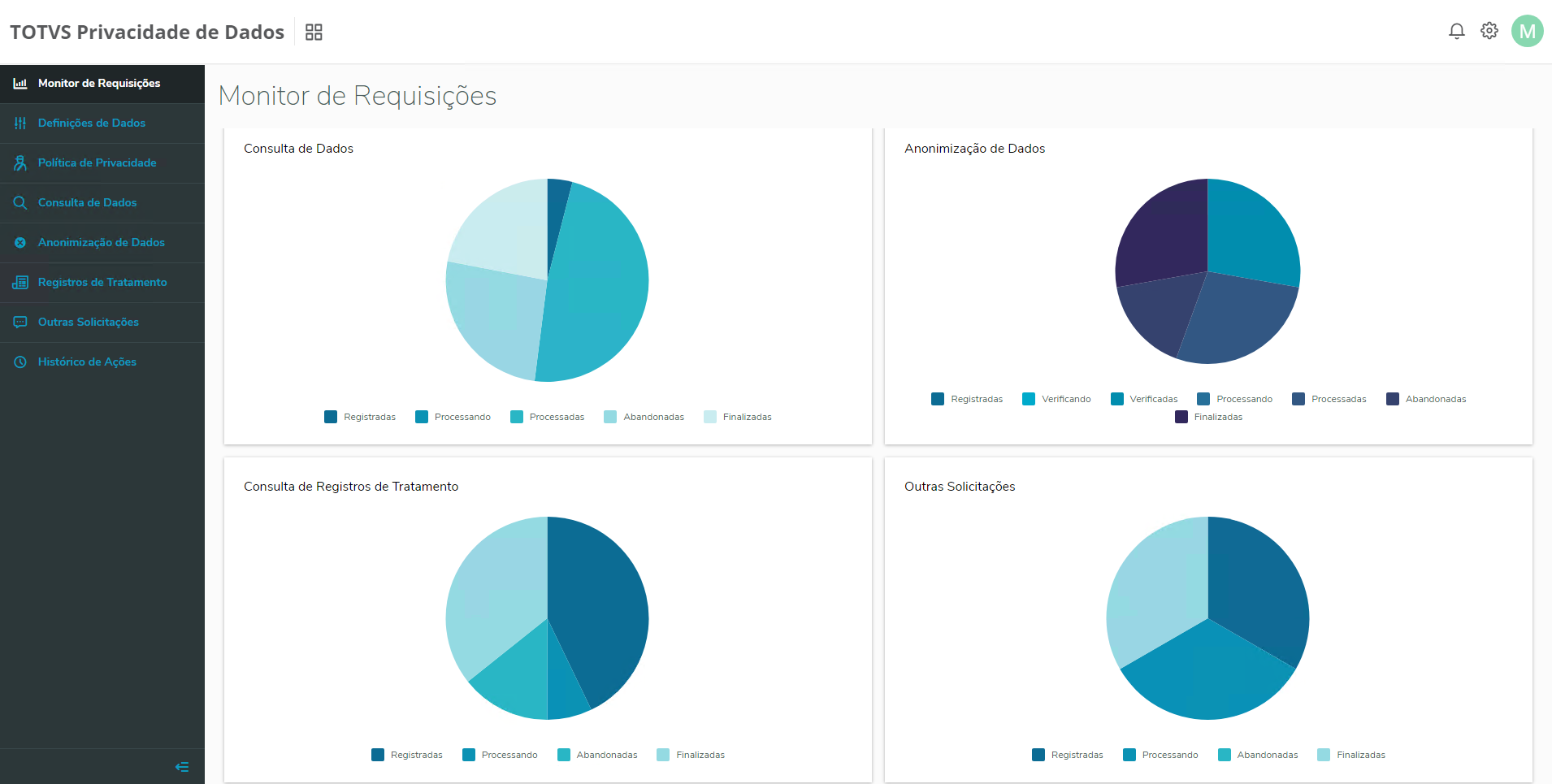
Task: Click Processadas swatch in Anonimização legend
Action: tap(1298, 399)
